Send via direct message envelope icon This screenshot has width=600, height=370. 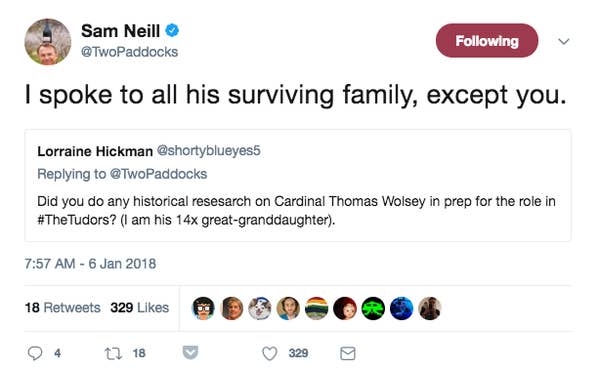(x=347, y=353)
